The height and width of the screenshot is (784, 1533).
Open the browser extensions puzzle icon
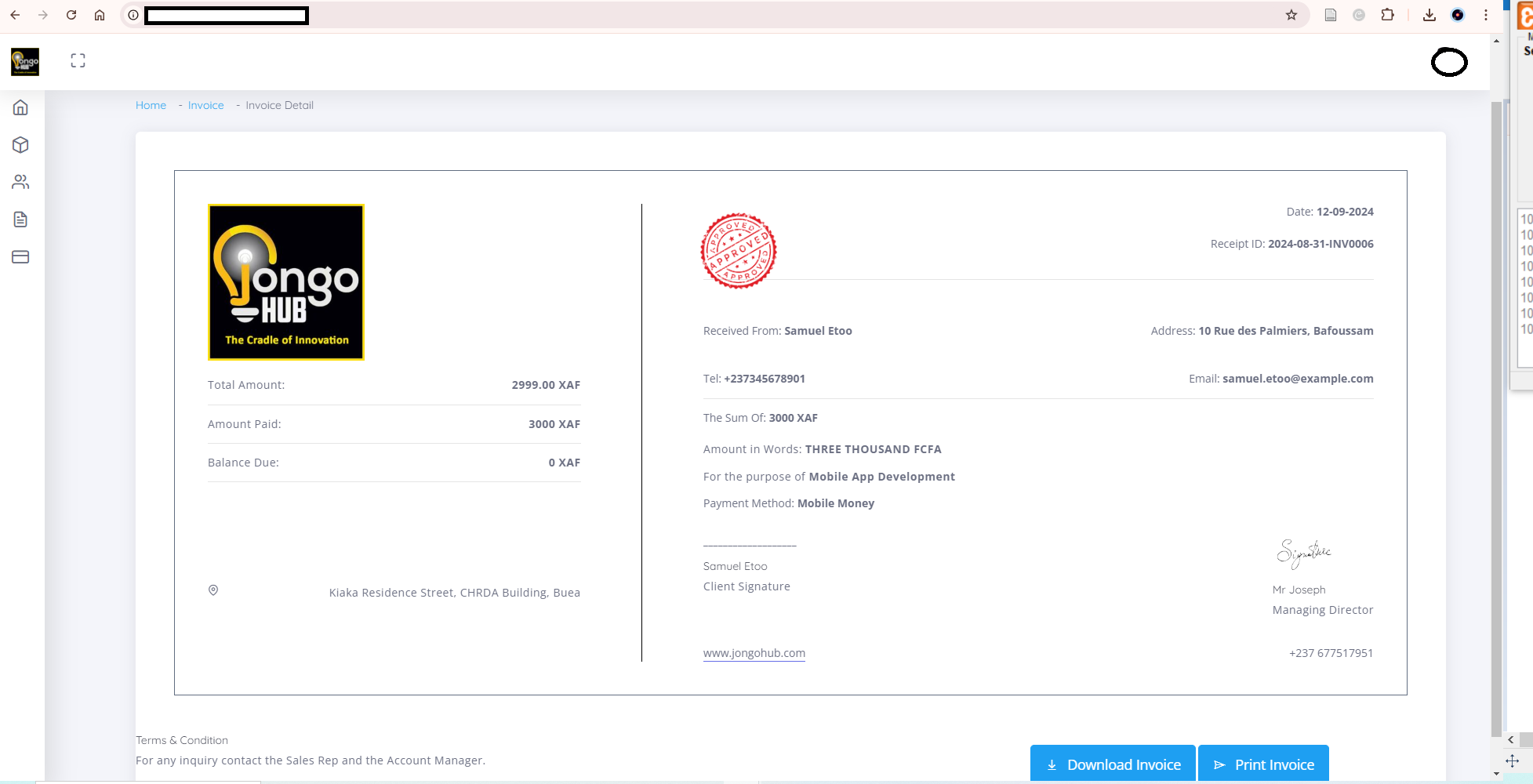[x=1388, y=15]
